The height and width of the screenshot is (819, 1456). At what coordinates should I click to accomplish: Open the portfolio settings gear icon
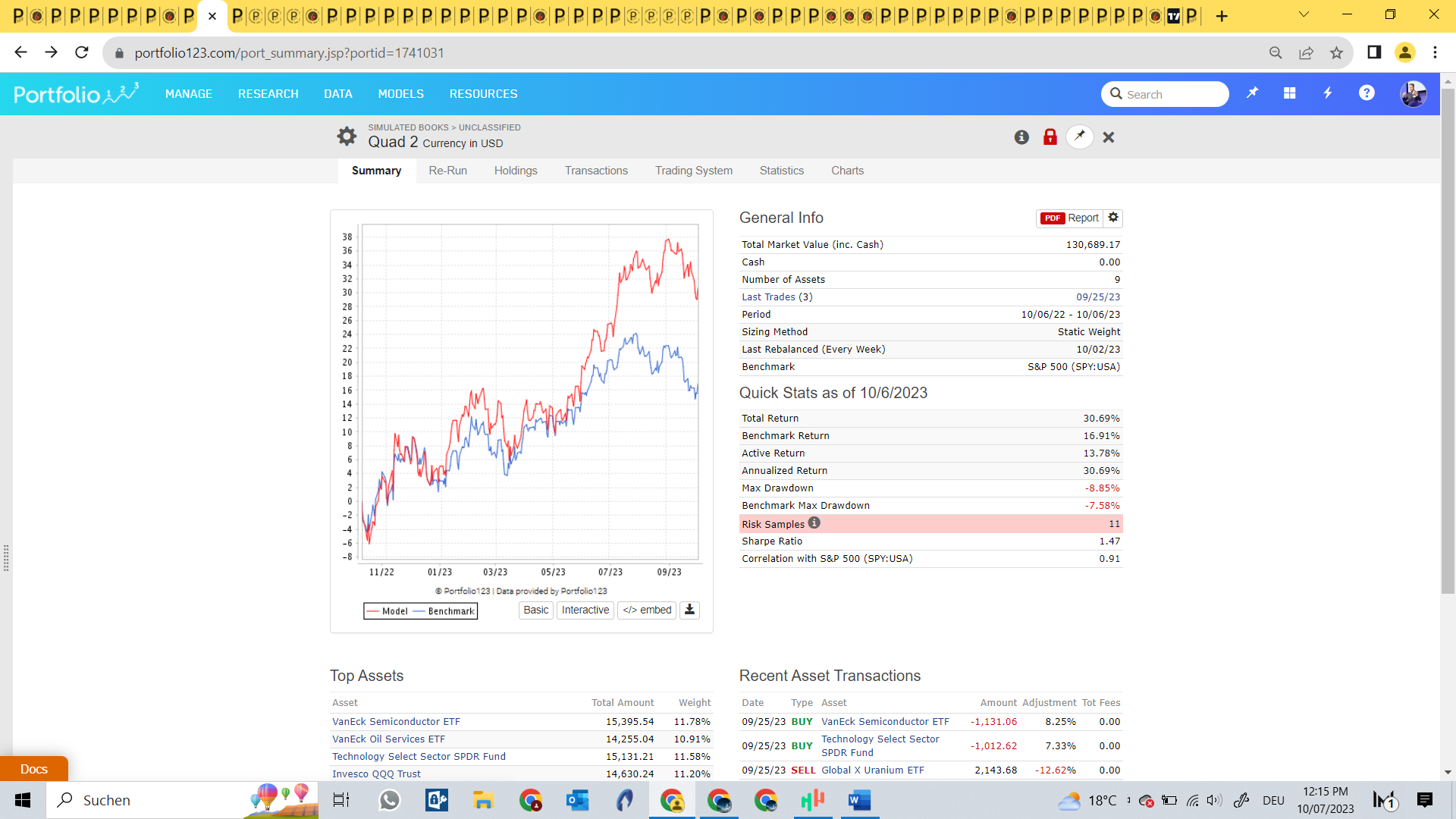pyautogui.click(x=347, y=136)
